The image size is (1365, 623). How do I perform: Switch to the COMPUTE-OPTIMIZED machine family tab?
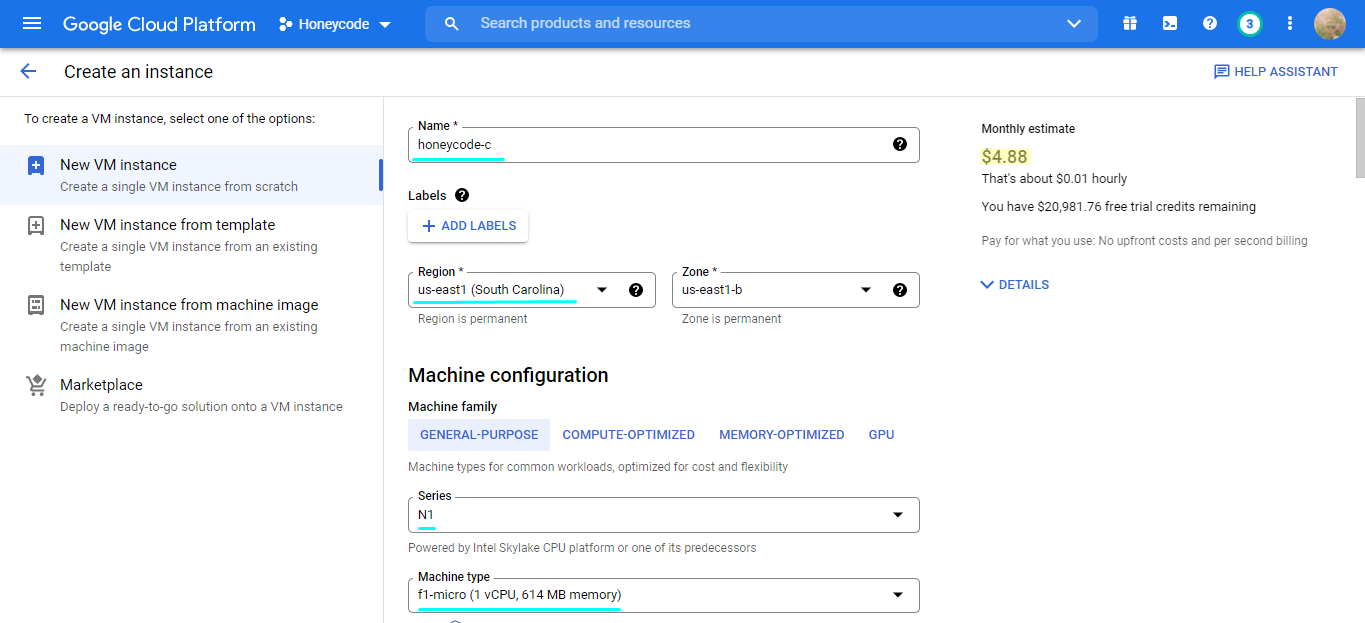[x=628, y=435]
